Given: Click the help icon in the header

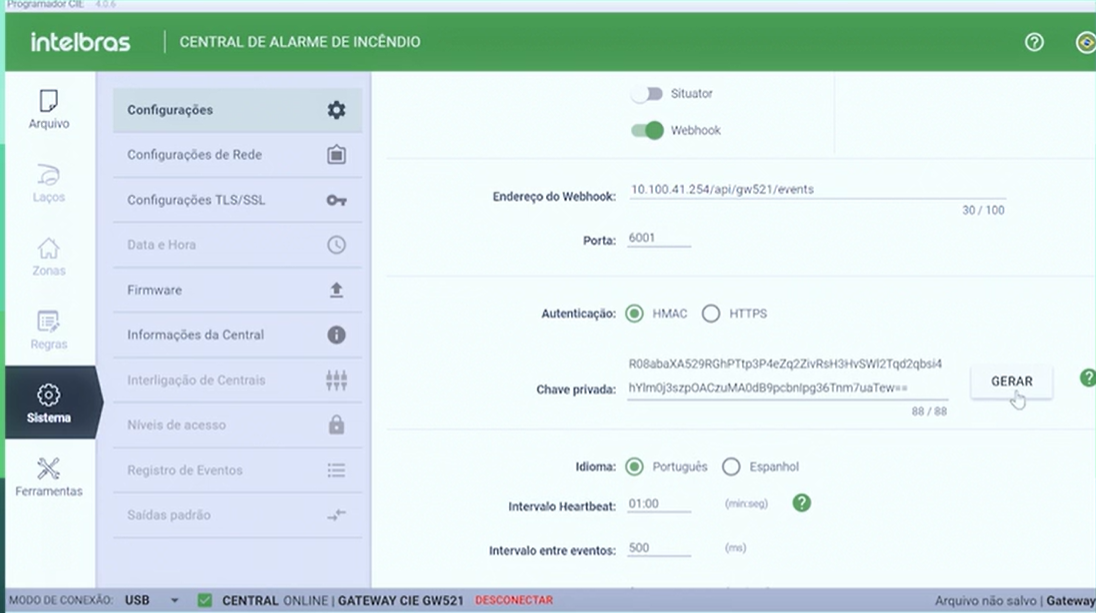Looking at the screenshot, I should [1034, 42].
